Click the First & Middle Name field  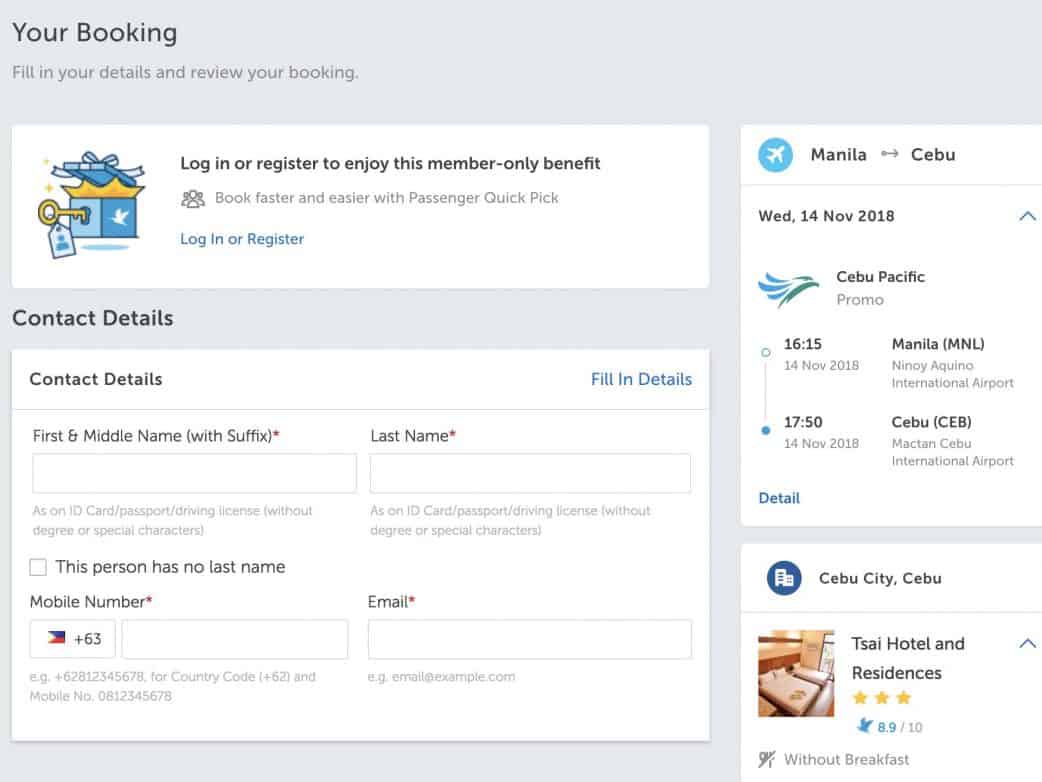coord(194,473)
